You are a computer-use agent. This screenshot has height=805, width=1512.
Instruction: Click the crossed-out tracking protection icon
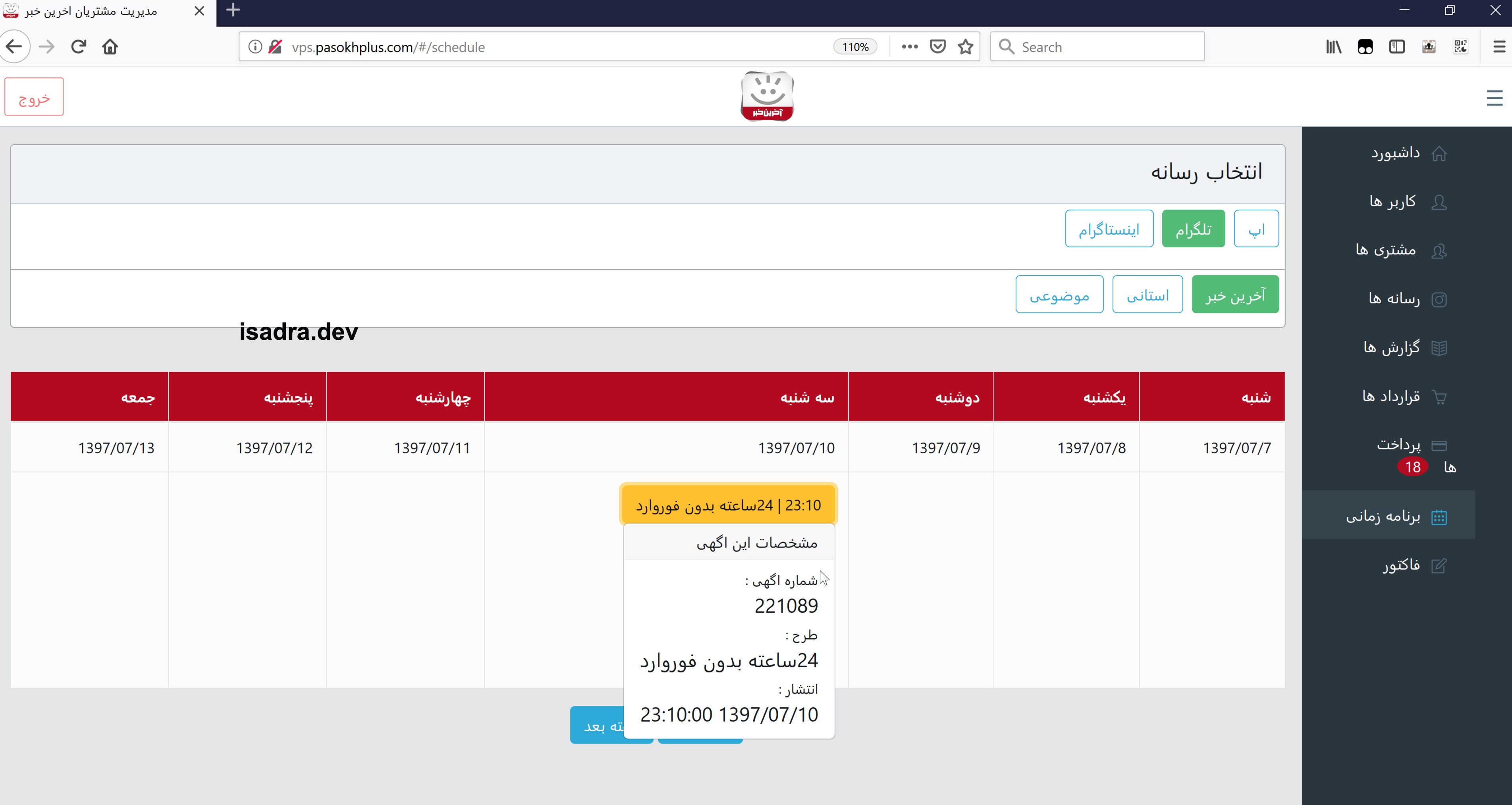coord(275,47)
